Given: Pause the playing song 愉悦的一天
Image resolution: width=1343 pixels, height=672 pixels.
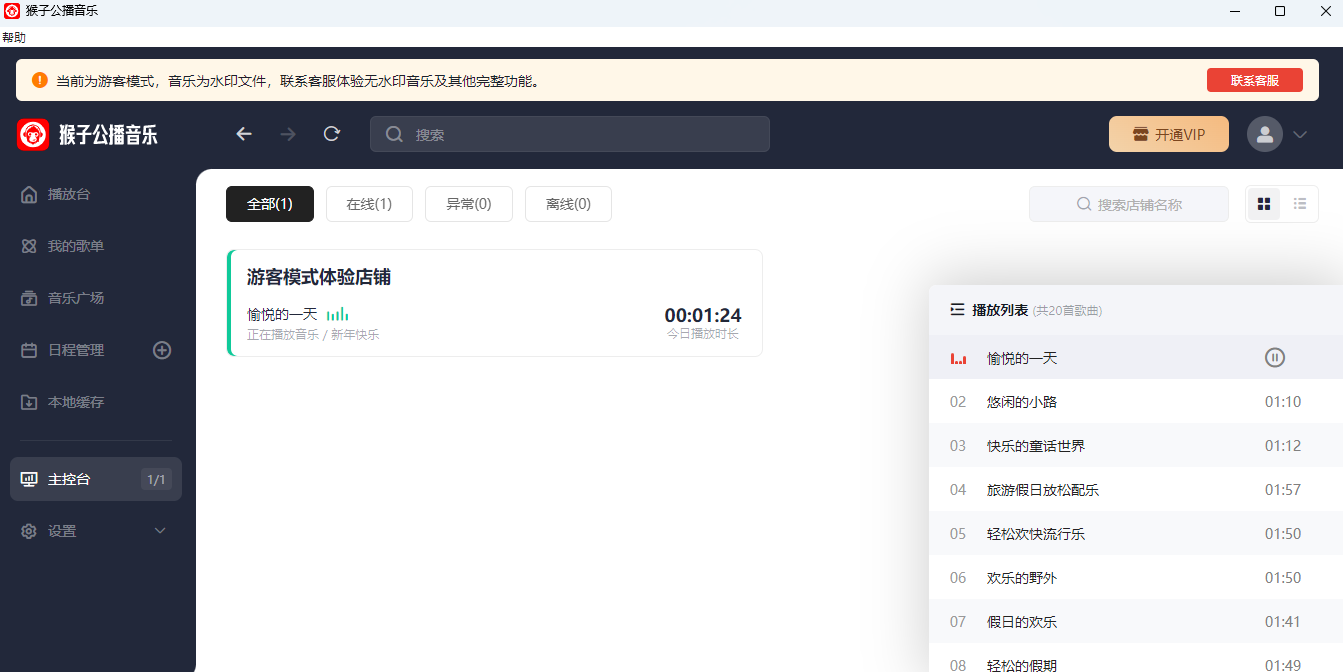Looking at the screenshot, I should (1275, 357).
